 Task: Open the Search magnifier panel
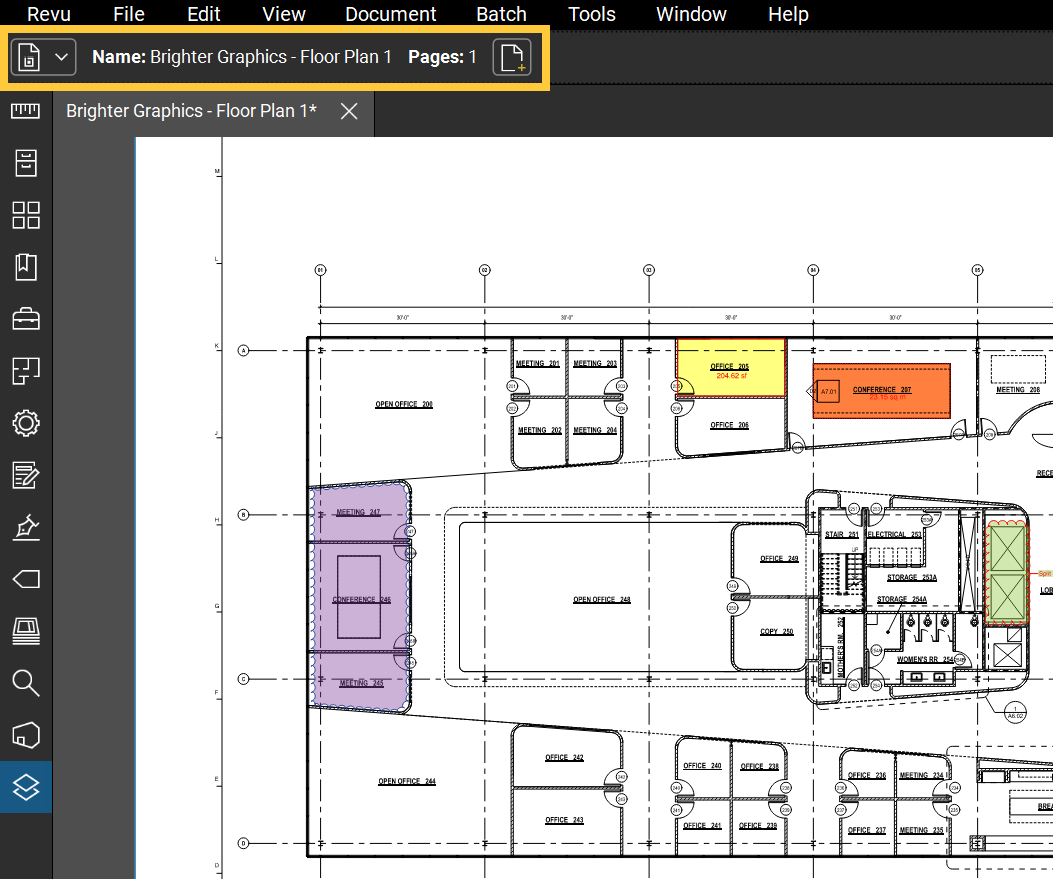25,683
